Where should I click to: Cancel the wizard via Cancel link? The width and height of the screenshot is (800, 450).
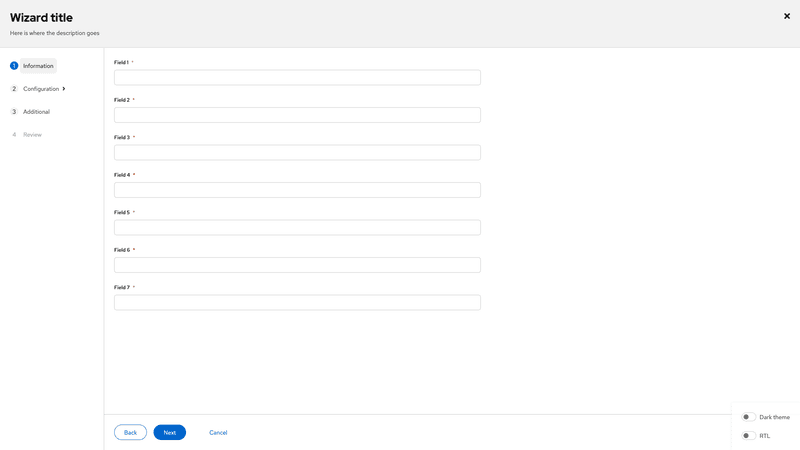(218, 432)
